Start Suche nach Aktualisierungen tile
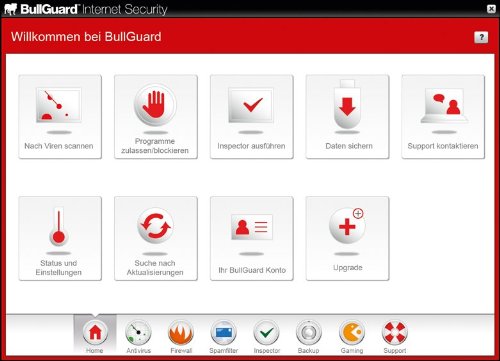This screenshot has height=361, width=500. pyautogui.click(x=156, y=238)
